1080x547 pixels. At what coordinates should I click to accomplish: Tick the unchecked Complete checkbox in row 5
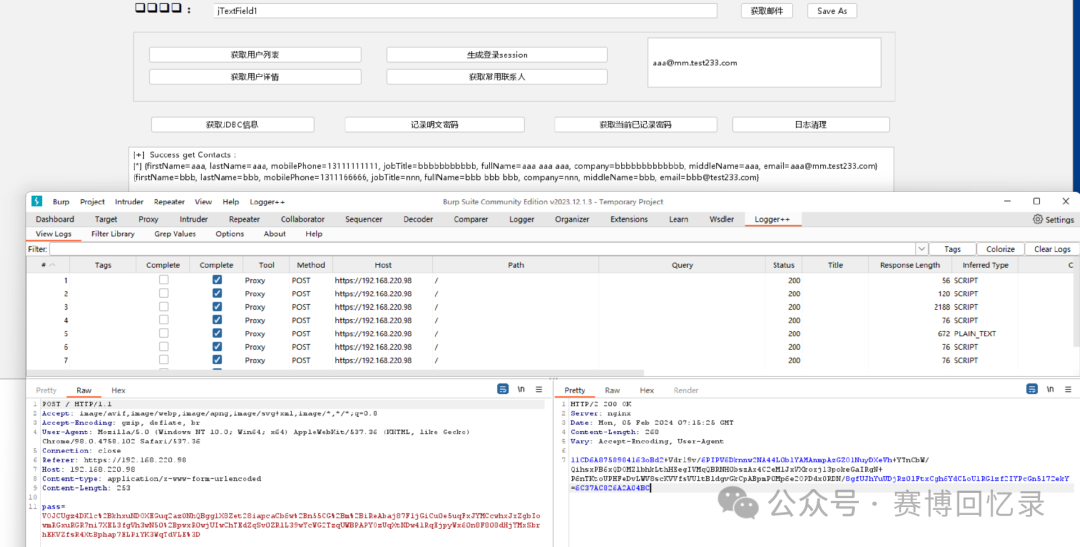[x=163, y=333]
